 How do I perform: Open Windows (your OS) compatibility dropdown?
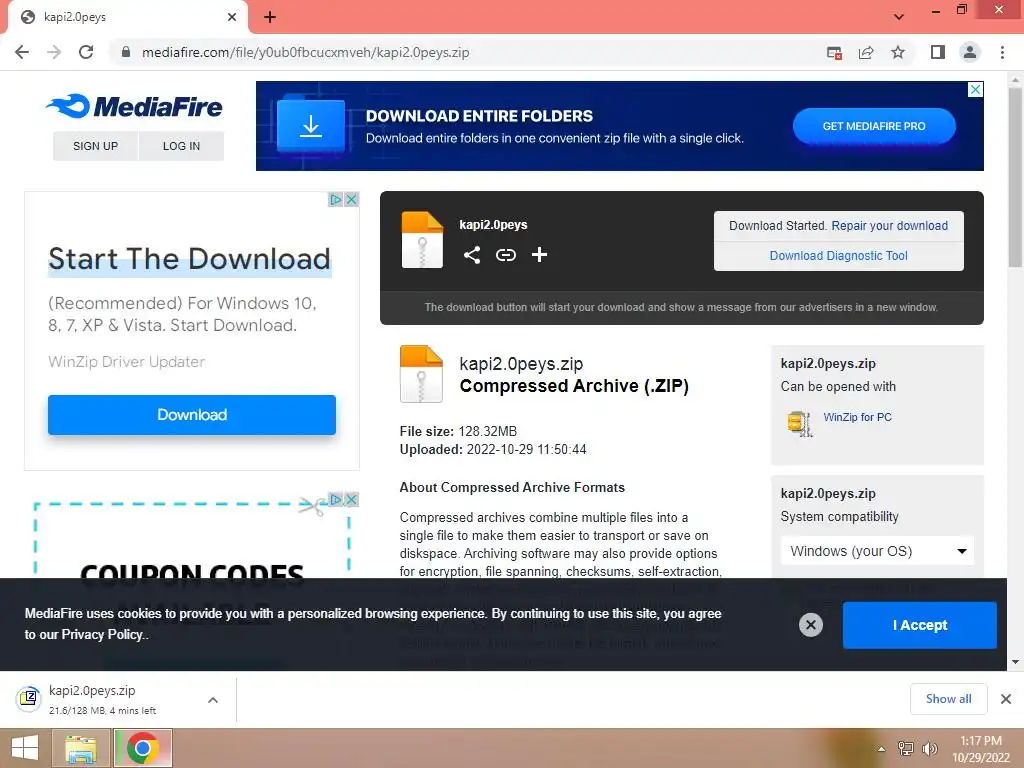[877, 551]
